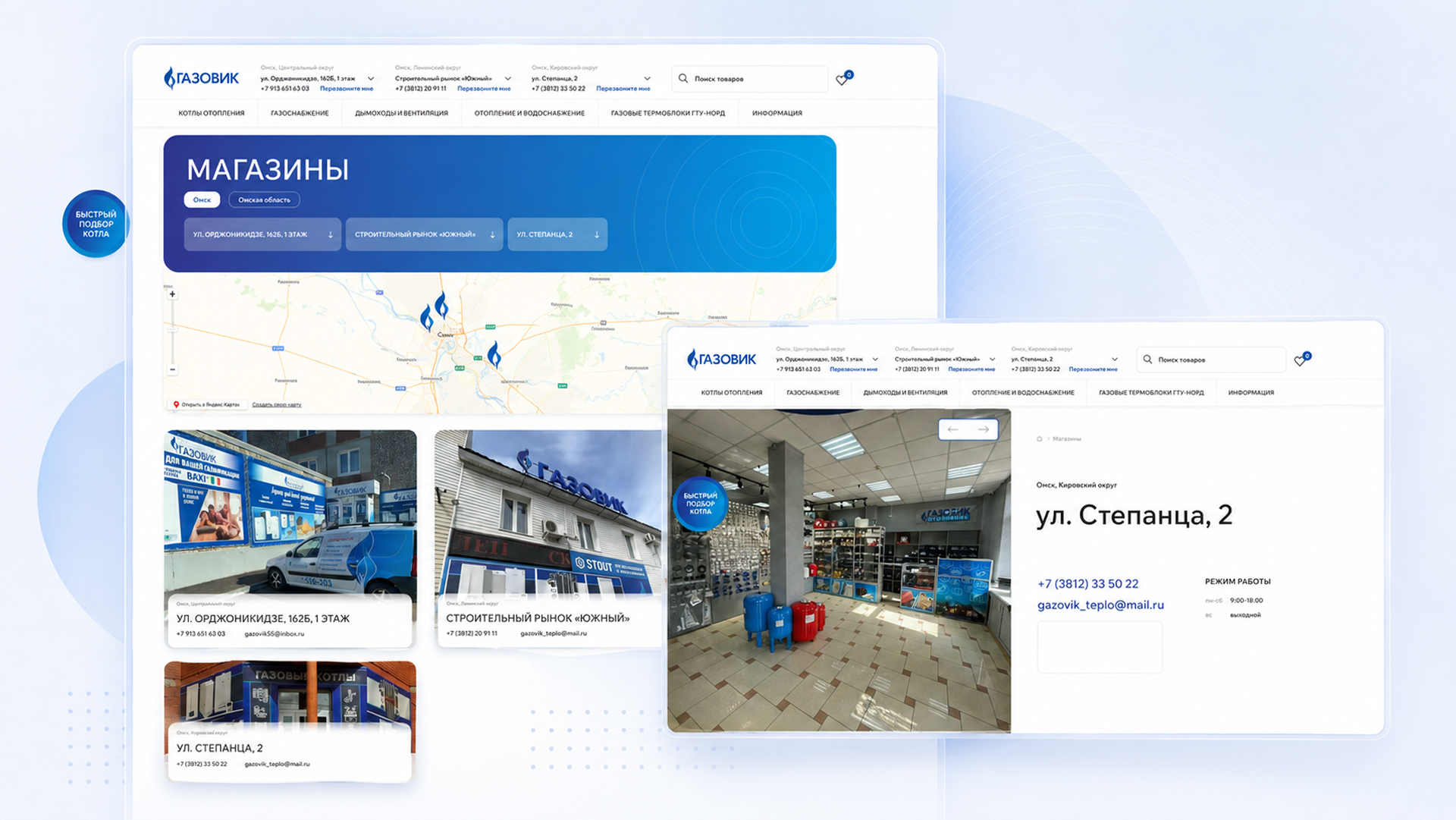The width and height of the screenshot is (1456, 820).
Task: Expand the ул. Степанца, 2 dropdown on Магазины page header
Action: (x=647, y=78)
